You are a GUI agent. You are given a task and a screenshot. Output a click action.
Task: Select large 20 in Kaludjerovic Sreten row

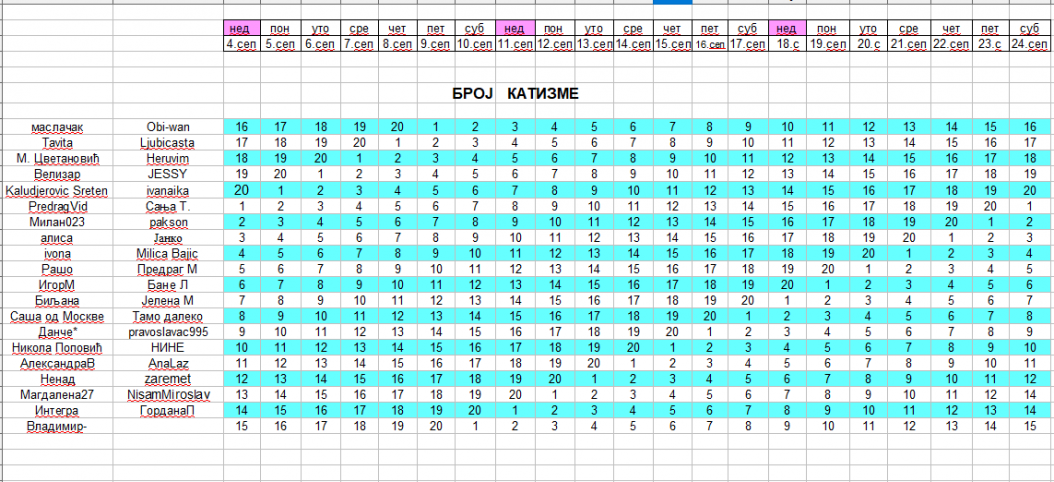(x=242, y=190)
